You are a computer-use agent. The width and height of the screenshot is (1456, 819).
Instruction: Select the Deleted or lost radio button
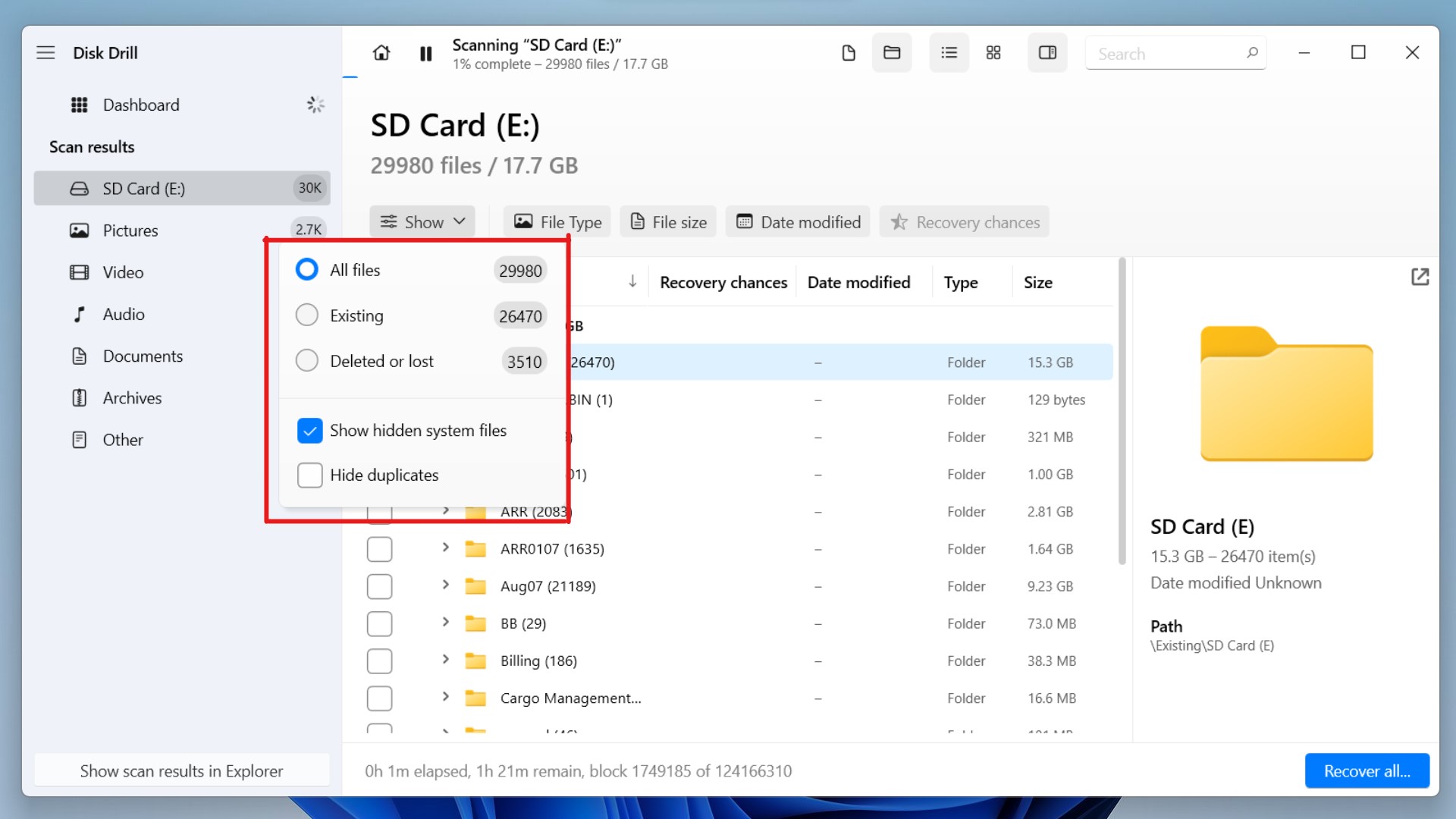pos(307,360)
